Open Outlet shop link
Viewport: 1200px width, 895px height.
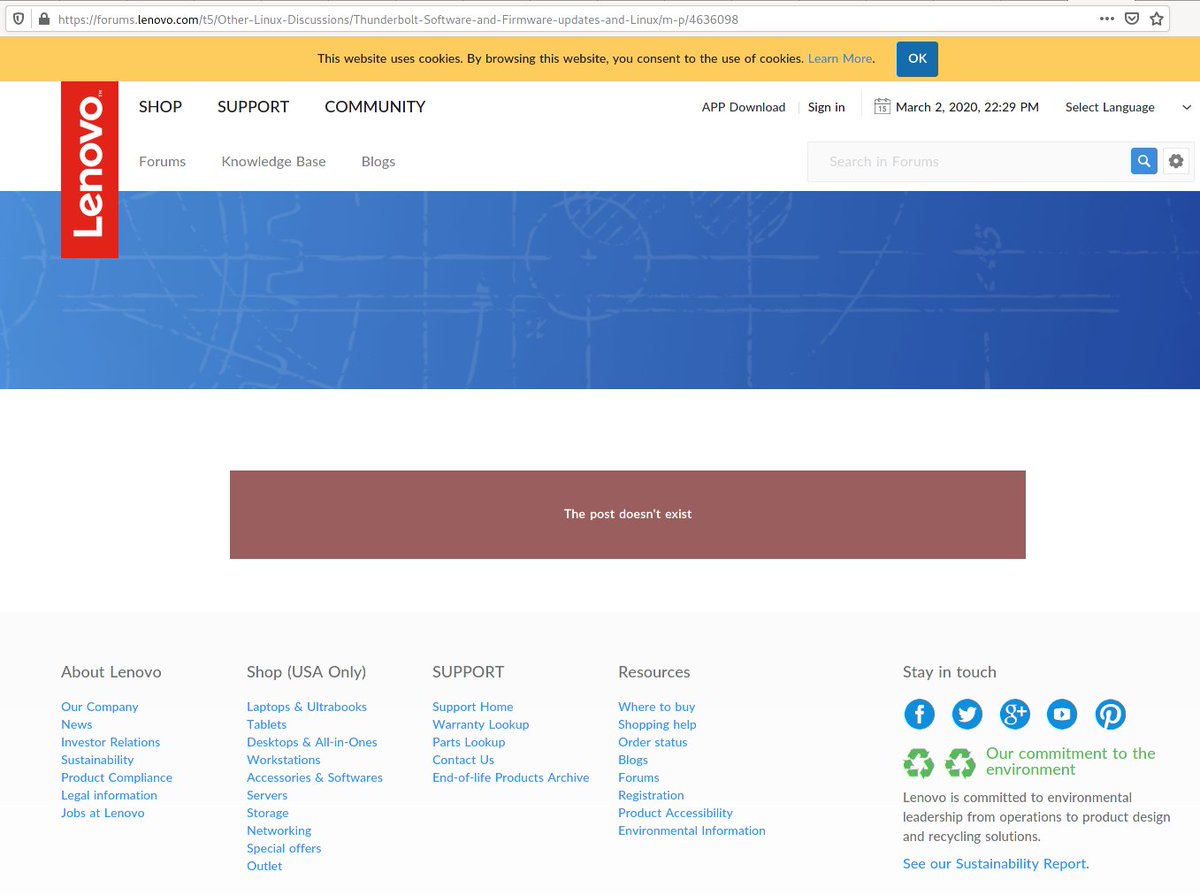pyautogui.click(x=264, y=866)
